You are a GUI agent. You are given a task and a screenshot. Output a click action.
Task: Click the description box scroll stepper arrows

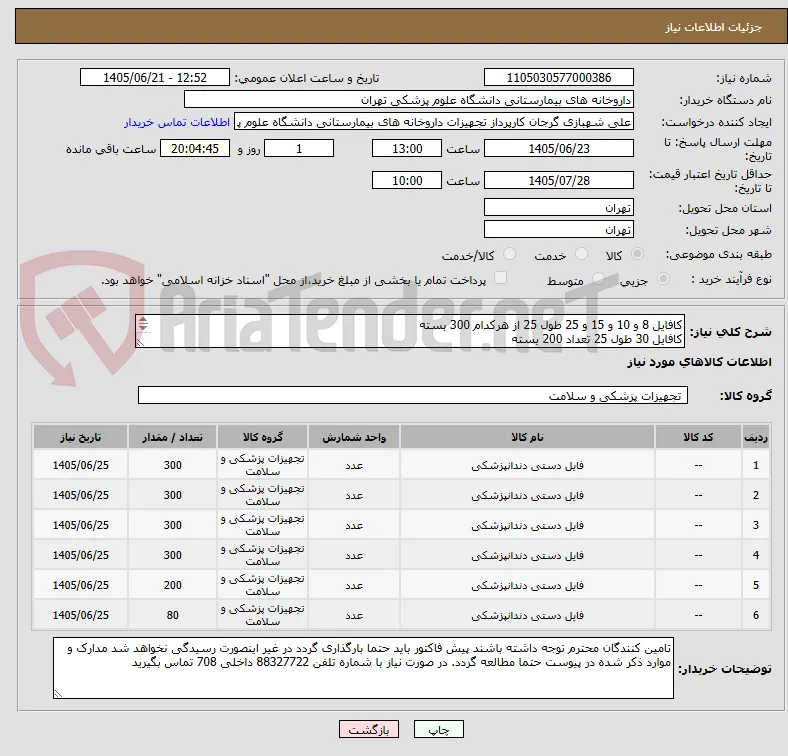(143, 324)
